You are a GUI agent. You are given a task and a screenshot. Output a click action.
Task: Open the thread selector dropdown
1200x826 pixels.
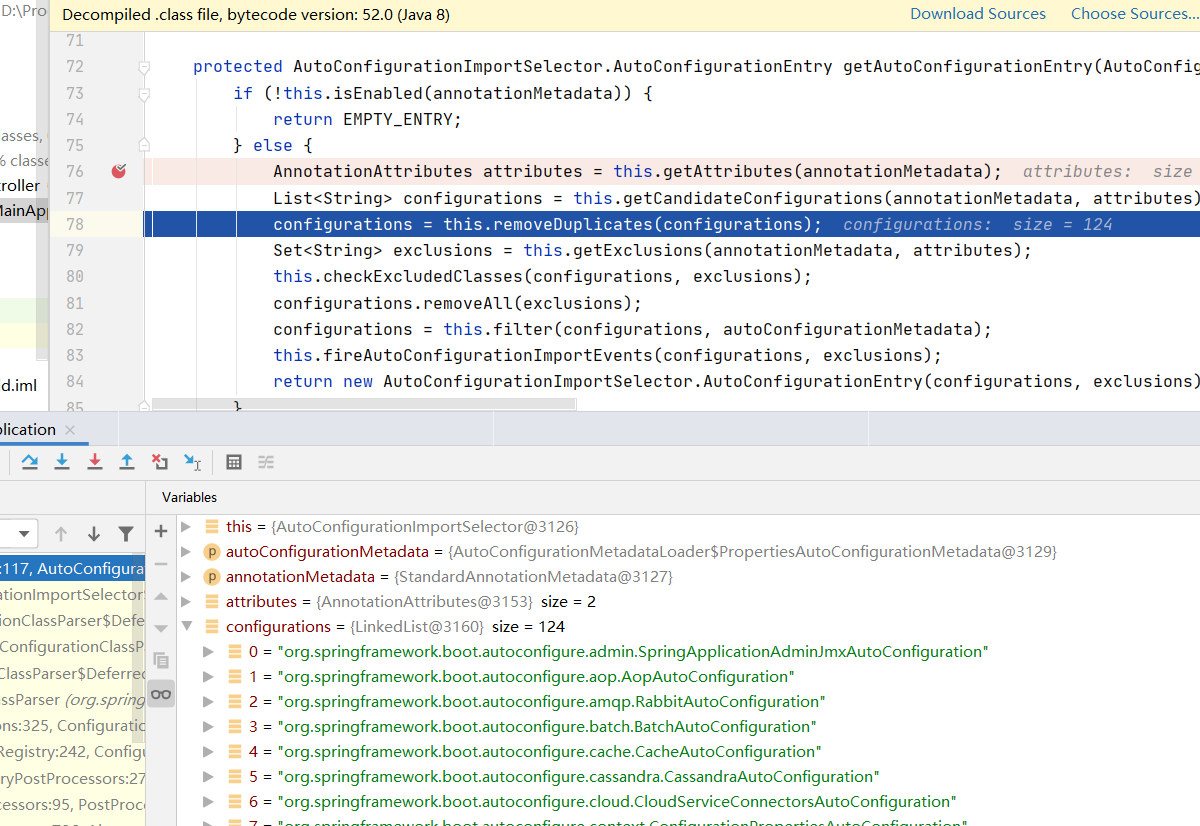pyautogui.click(x=20, y=534)
